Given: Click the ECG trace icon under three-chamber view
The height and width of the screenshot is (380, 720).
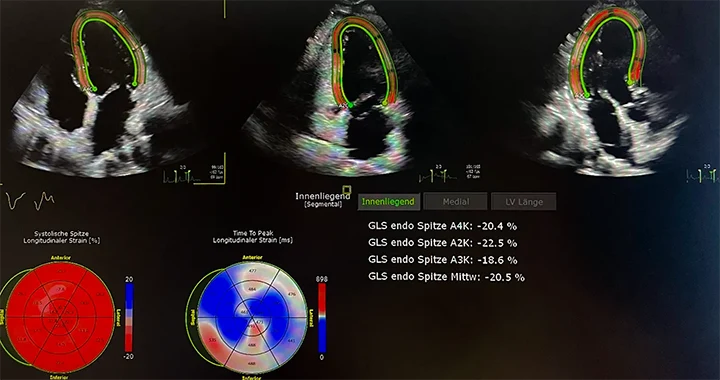Looking at the screenshot, I should [x=703, y=175].
